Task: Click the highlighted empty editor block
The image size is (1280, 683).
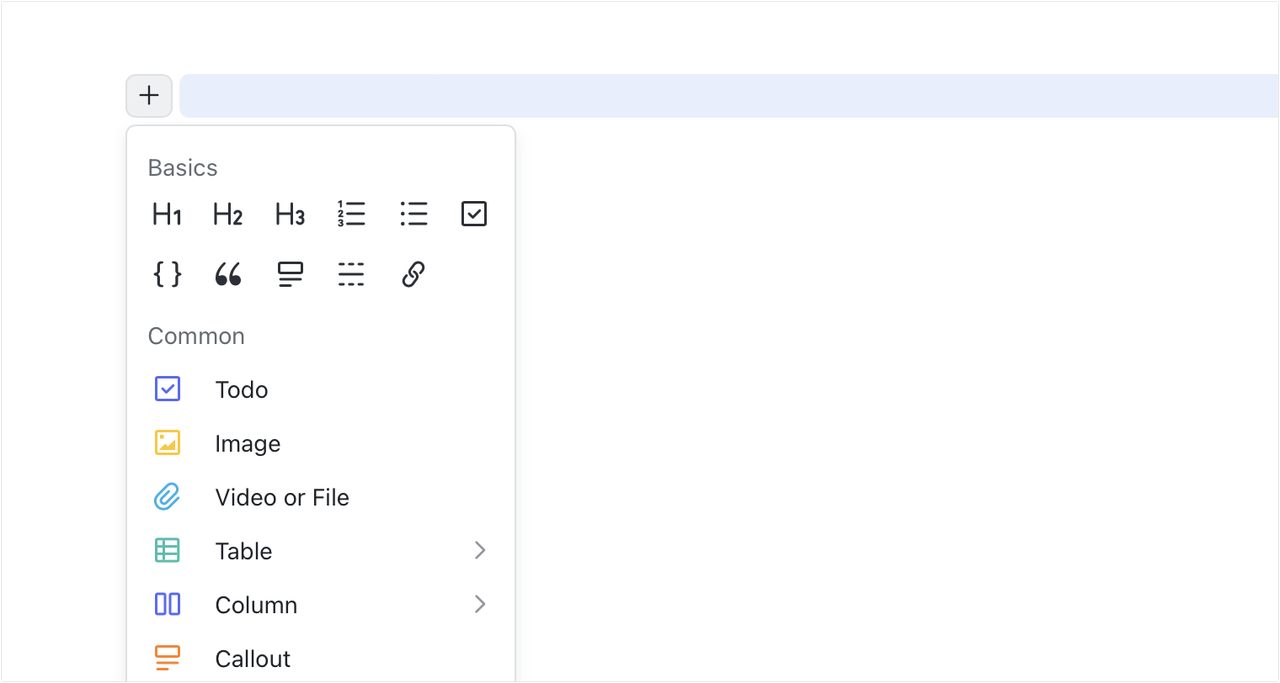Action: 700,95
